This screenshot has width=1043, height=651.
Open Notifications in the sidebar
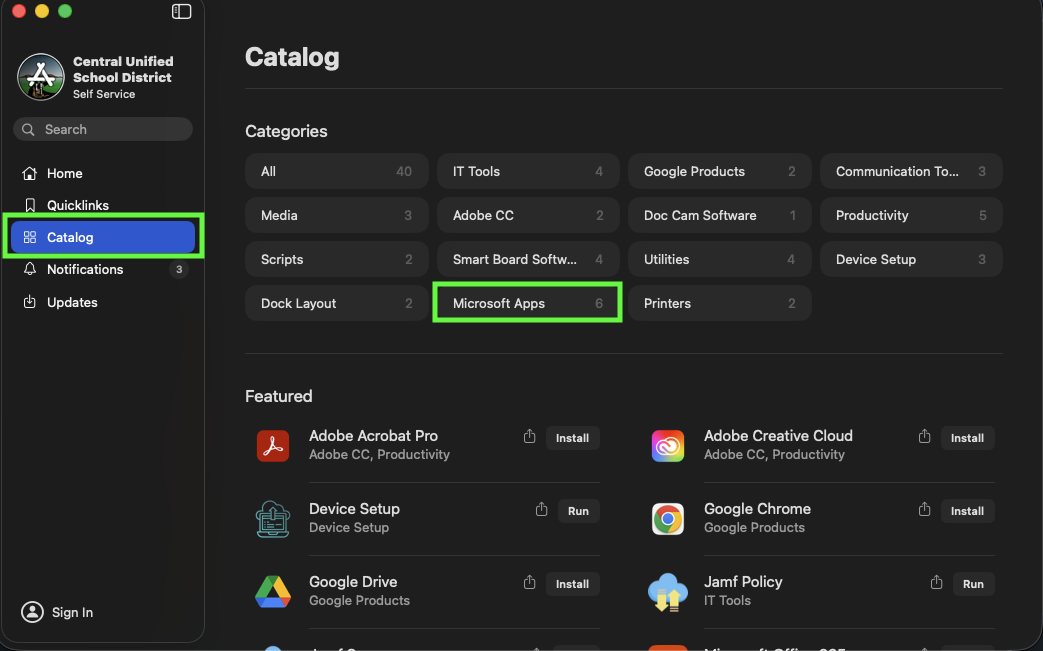pyautogui.click(x=103, y=269)
